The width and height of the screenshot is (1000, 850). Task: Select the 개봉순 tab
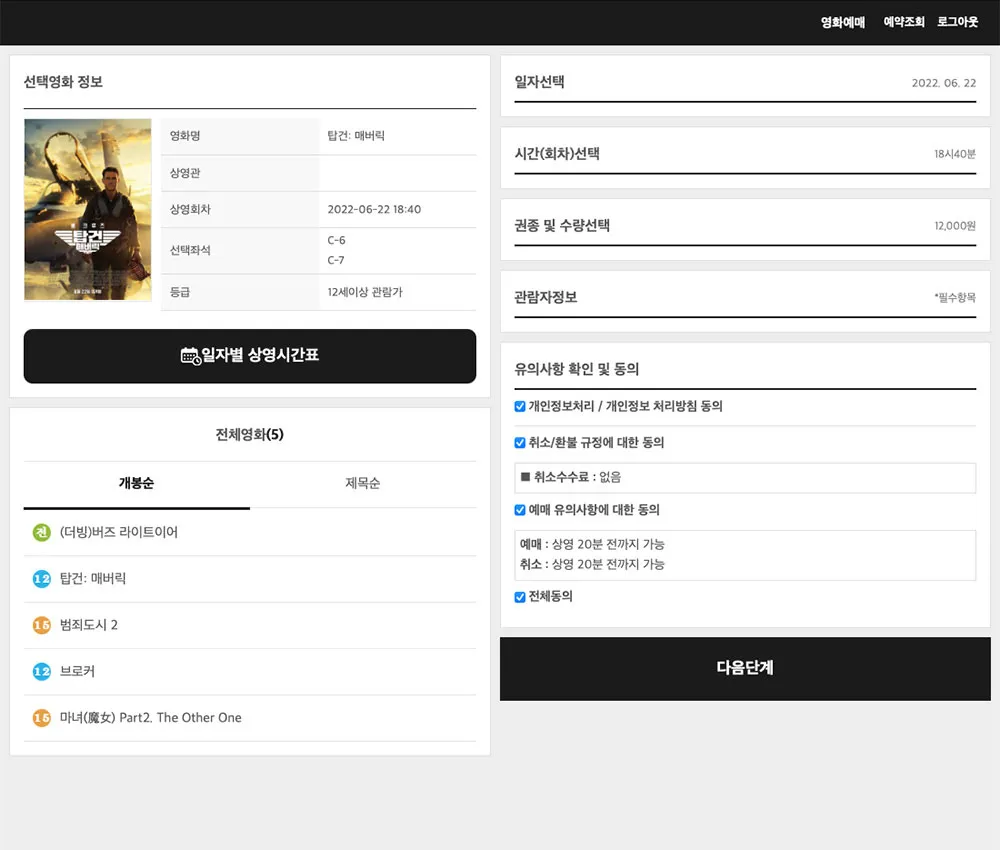pos(136,484)
